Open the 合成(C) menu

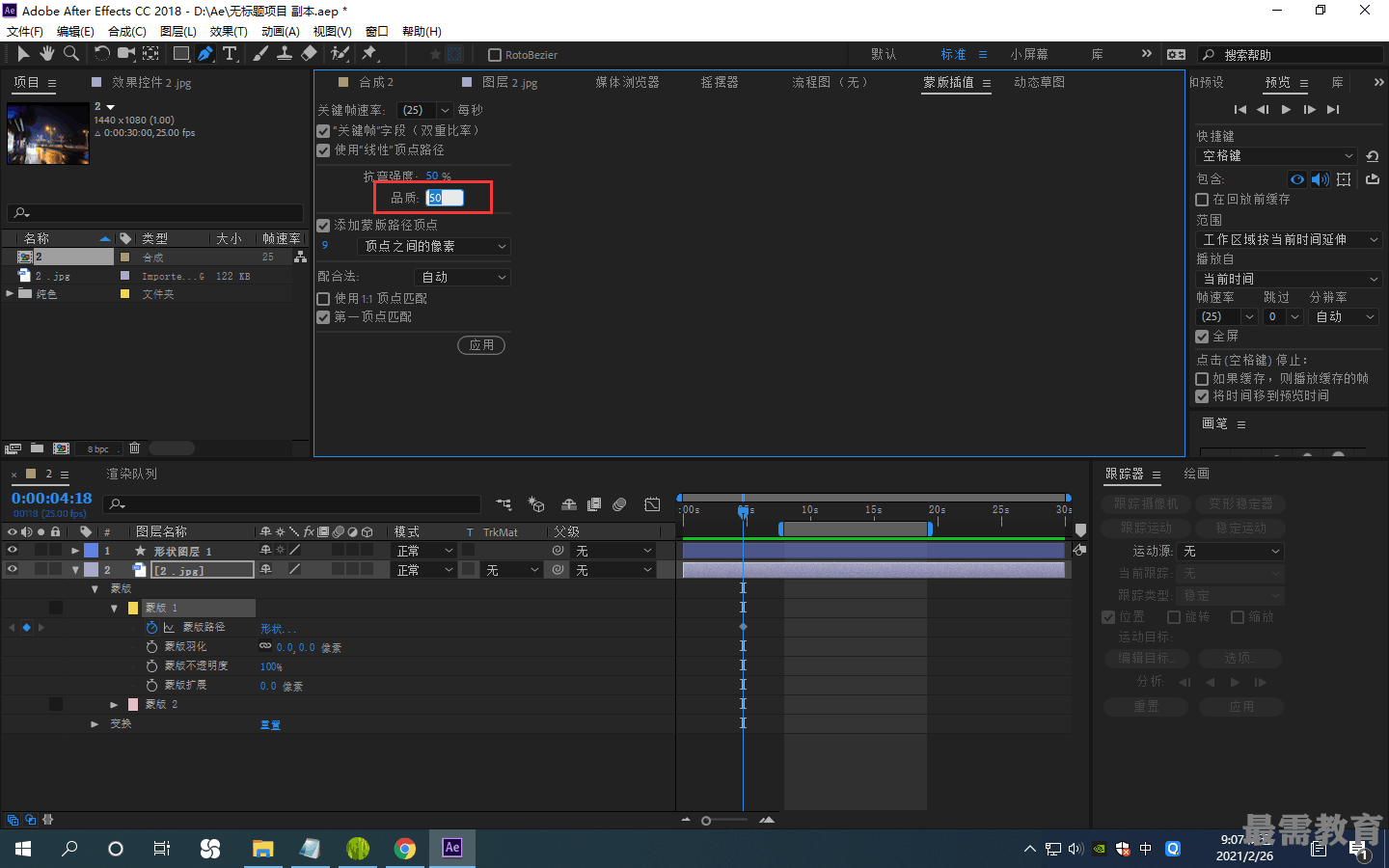point(126,32)
